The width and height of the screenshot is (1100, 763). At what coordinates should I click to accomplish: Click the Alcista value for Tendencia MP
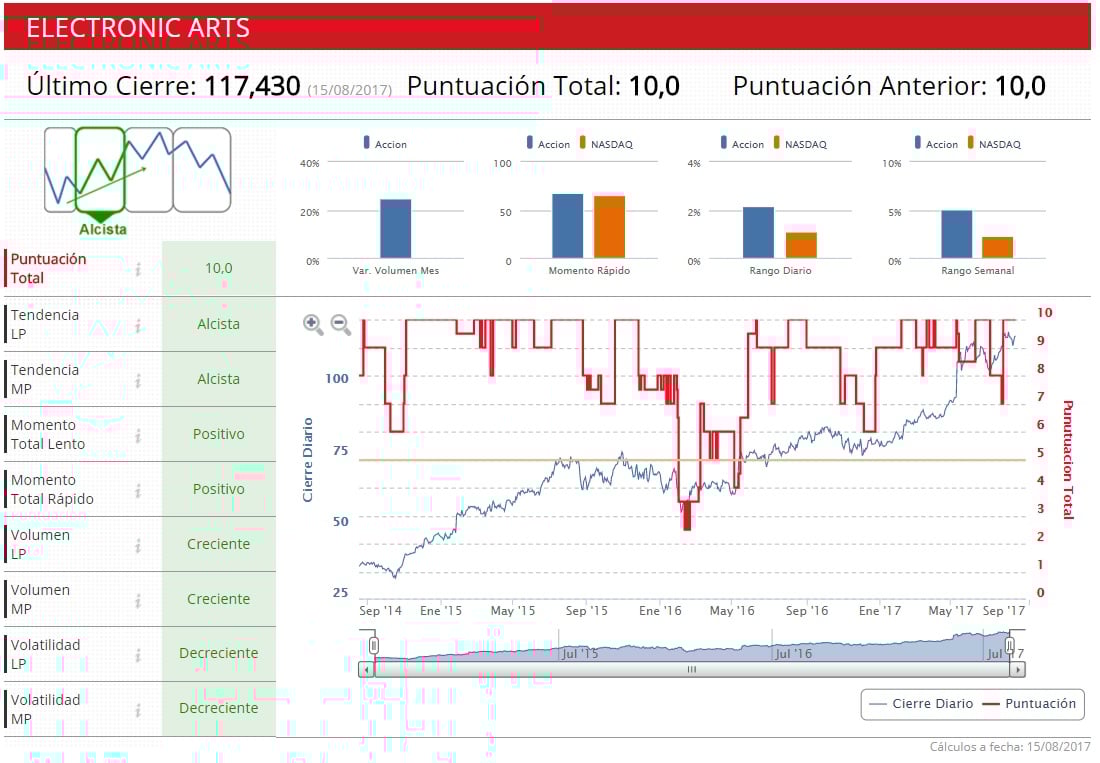pyautogui.click(x=219, y=379)
